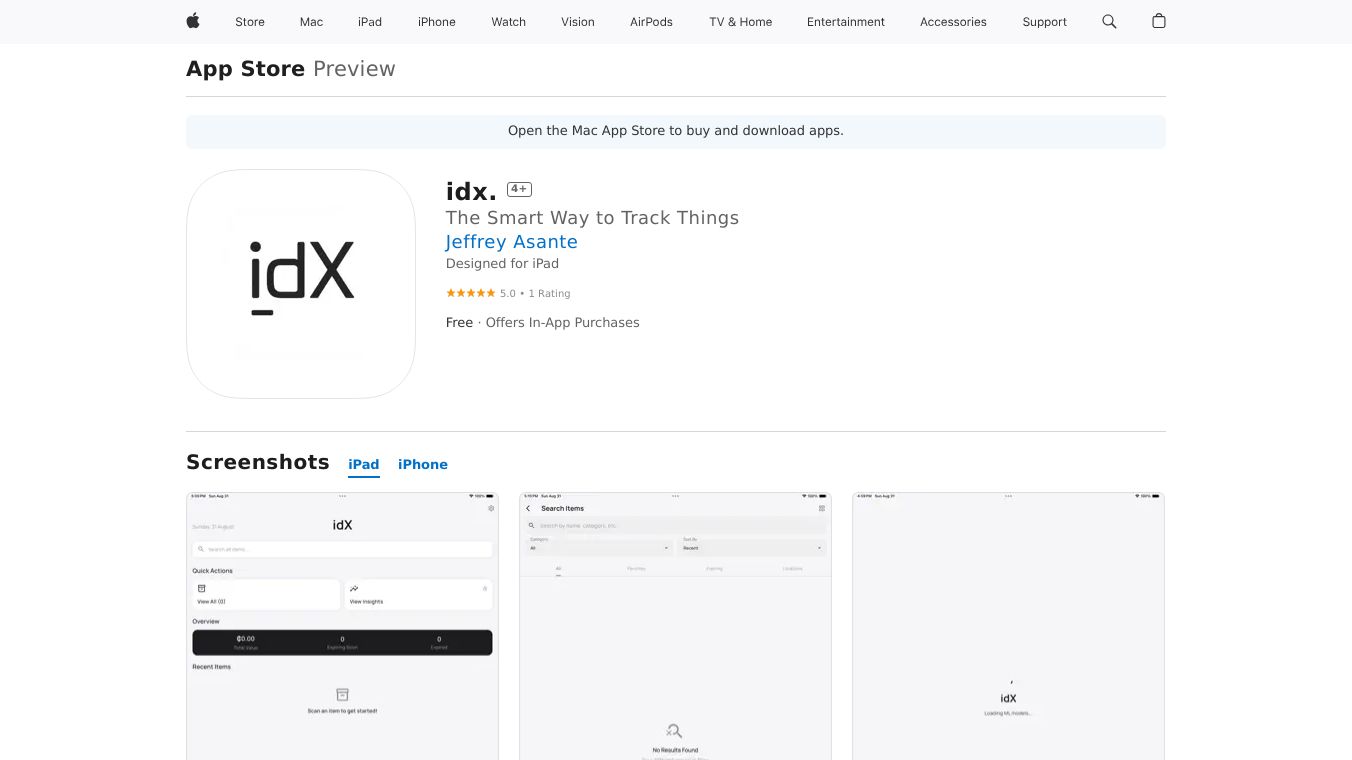Image resolution: width=1352 pixels, height=760 pixels.
Task: Click the Apple logo icon
Action: pos(193,21)
